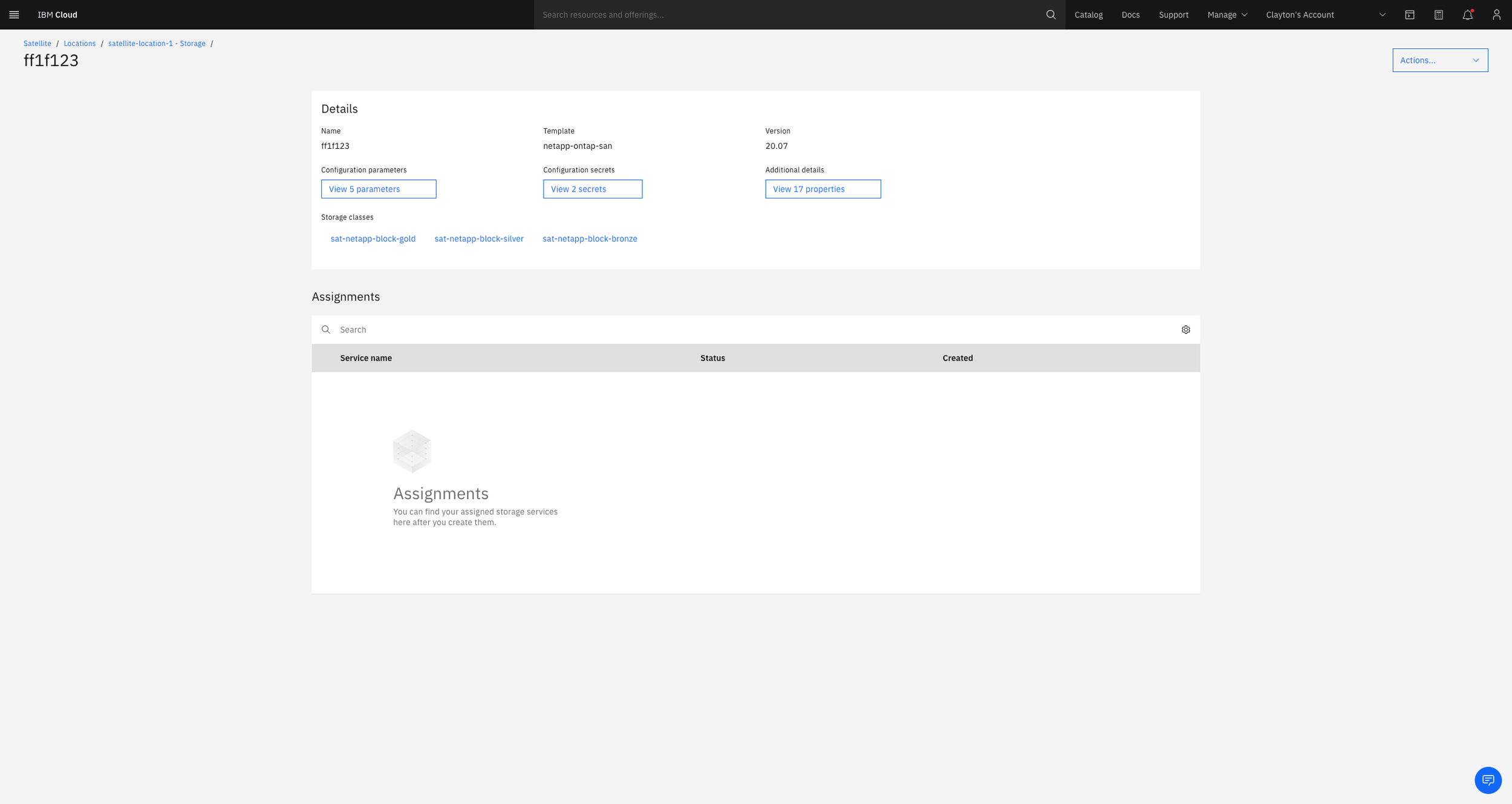Open sat-netapp-block-gold storage class link
Image resolution: width=1512 pixels, height=804 pixels.
(x=373, y=238)
